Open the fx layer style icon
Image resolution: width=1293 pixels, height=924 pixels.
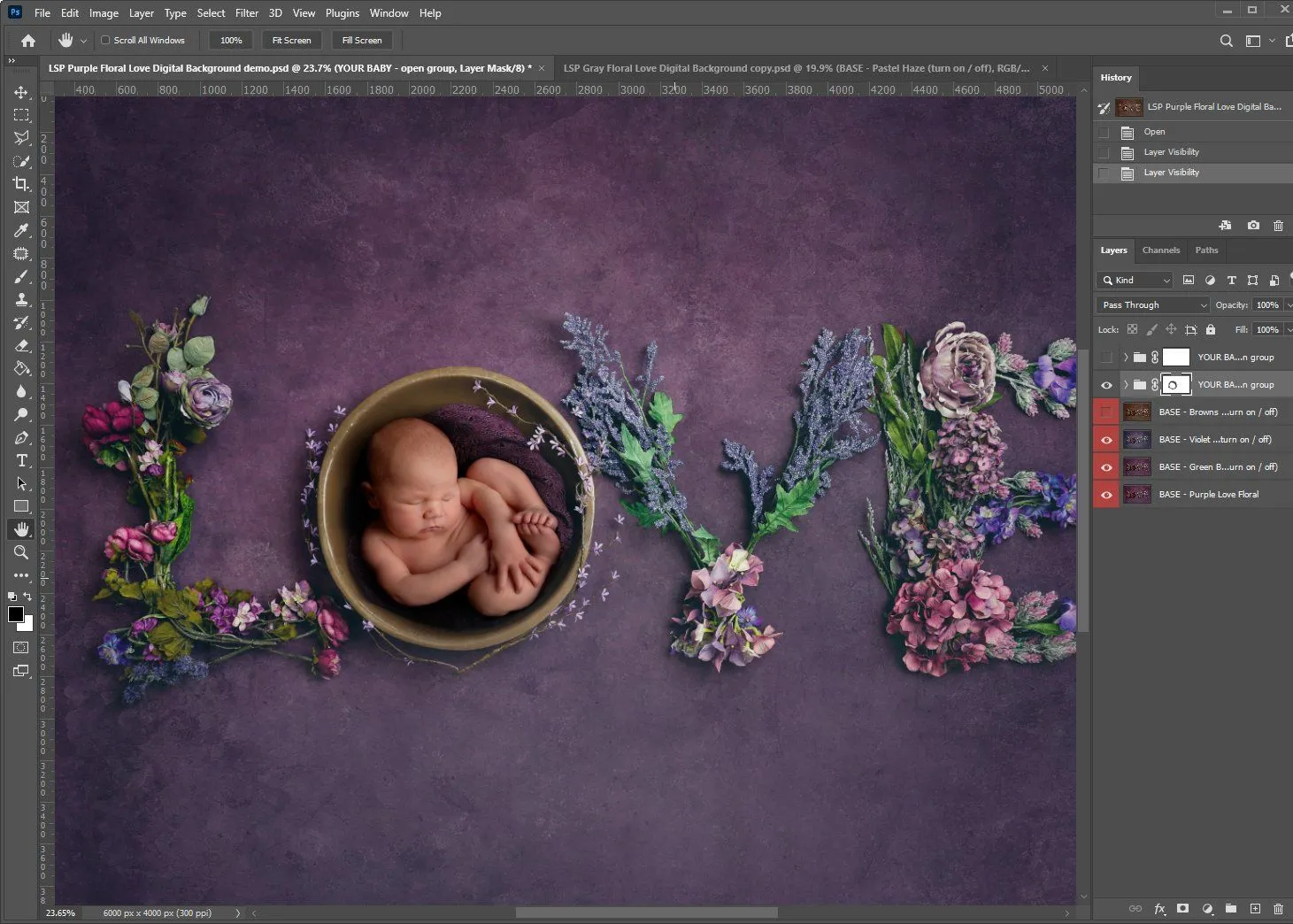[1159, 908]
